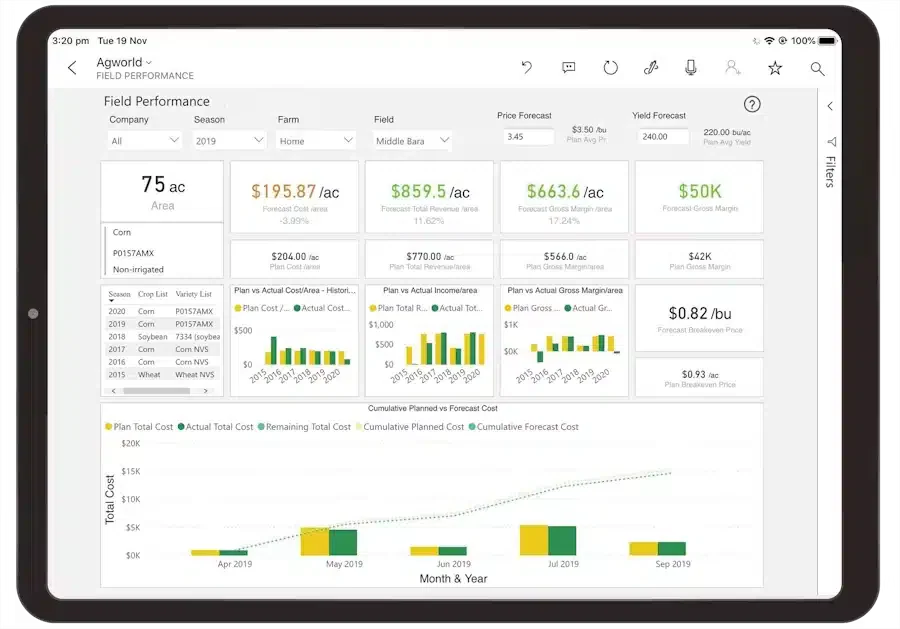
Task: Click the $770.00 Plan Total Revenue card
Action: 429,260
